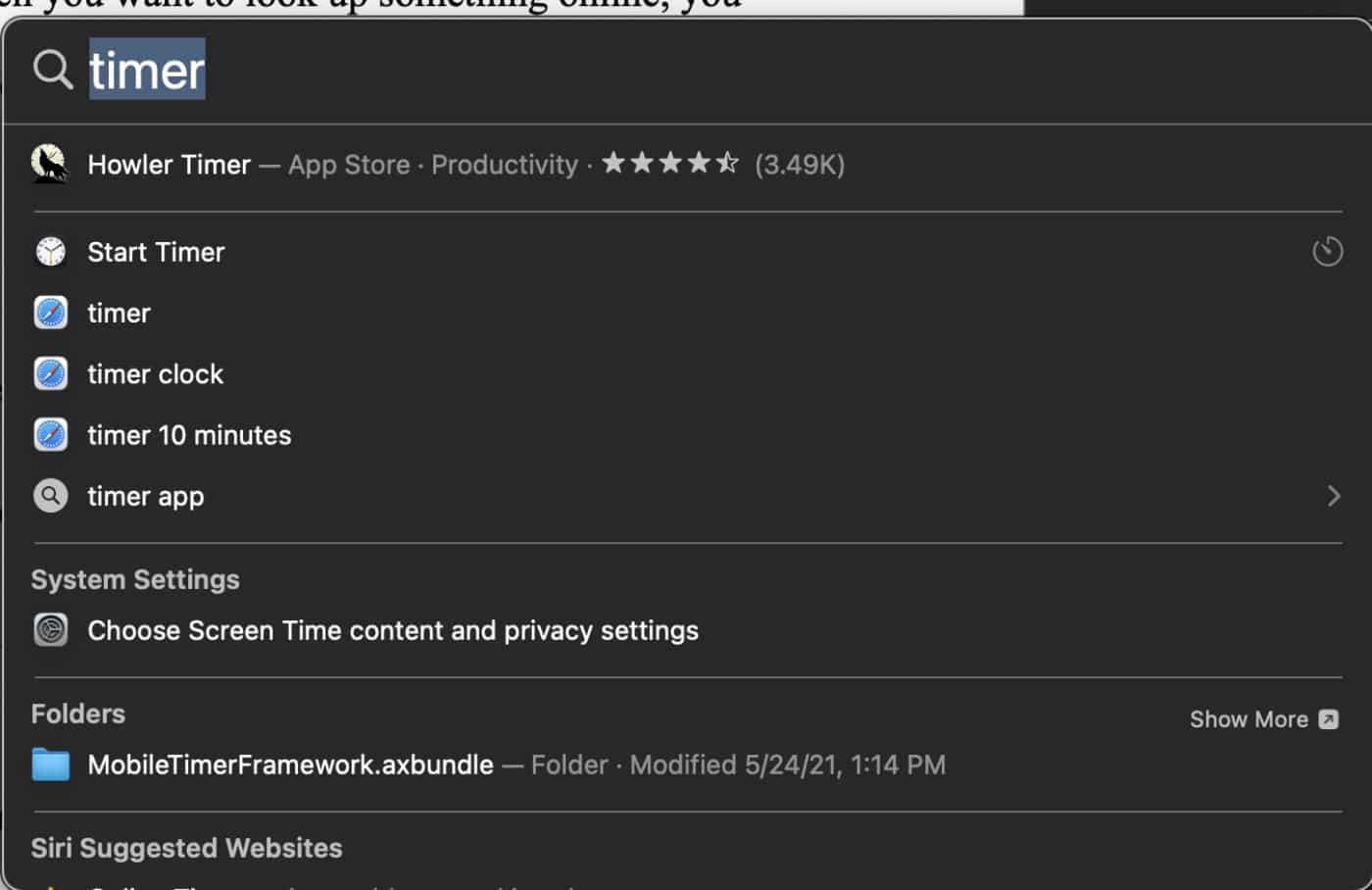Click the timer shortcut icon at right of Start Timer
The width and height of the screenshot is (1372, 890).
pos(1327,251)
